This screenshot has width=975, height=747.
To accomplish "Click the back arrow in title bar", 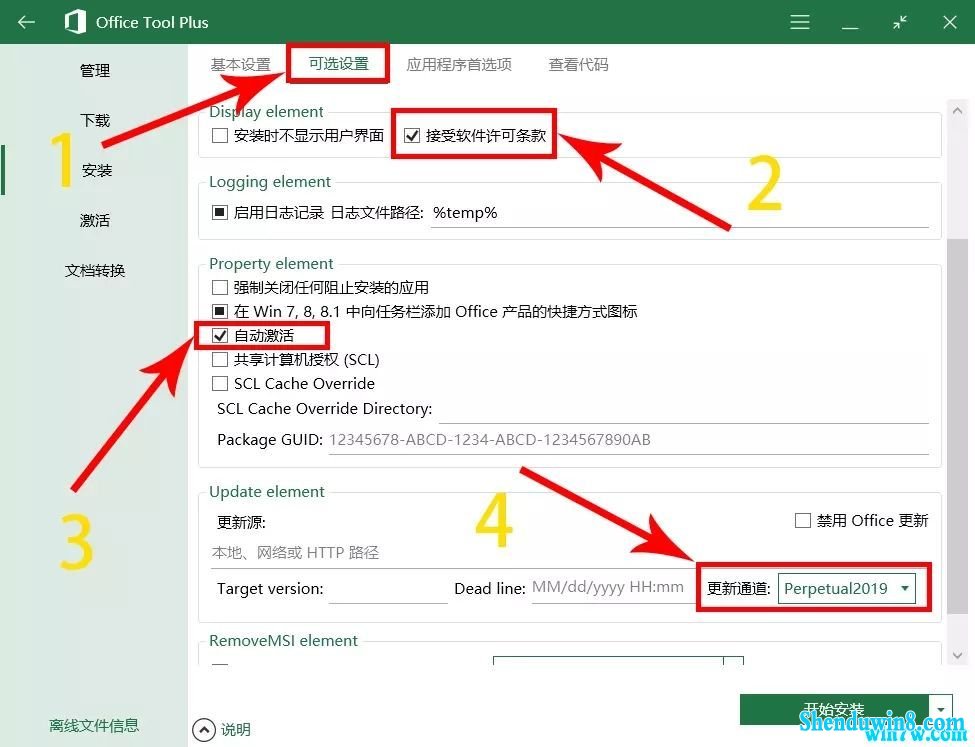I will pyautogui.click(x=26, y=22).
